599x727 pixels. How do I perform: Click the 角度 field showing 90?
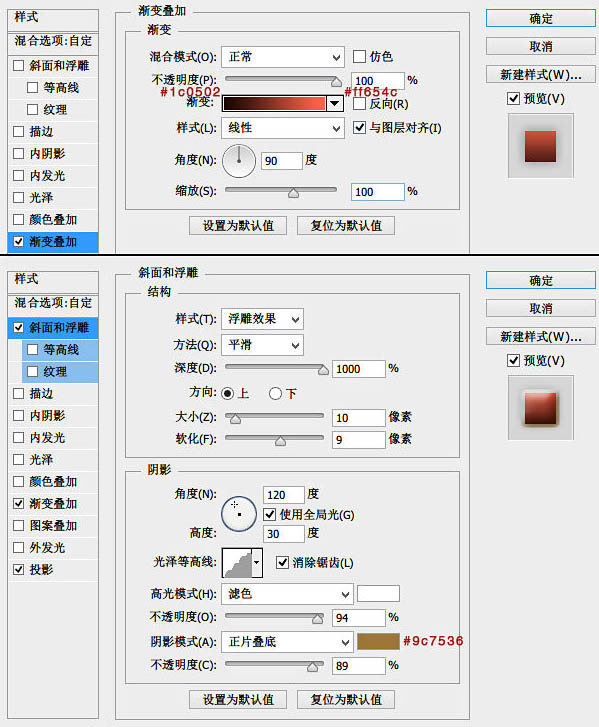pos(281,161)
